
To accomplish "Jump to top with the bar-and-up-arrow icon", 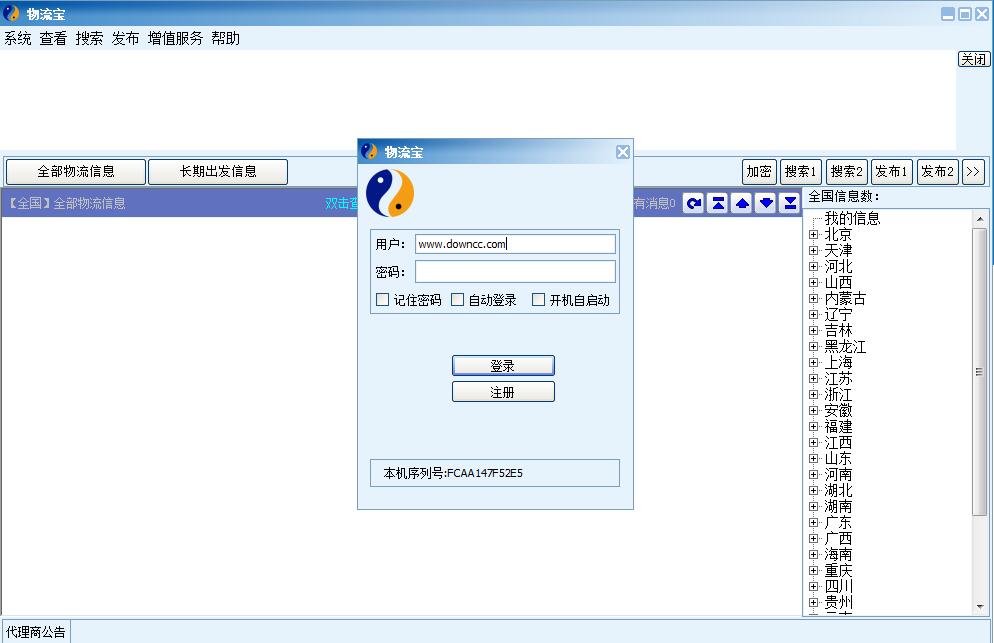I will (718, 204).
